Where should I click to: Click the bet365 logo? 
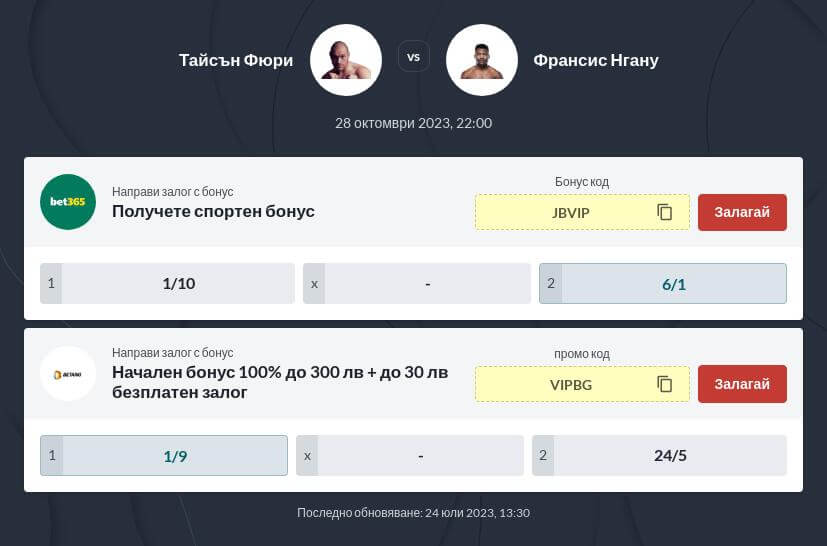[68, 202]
